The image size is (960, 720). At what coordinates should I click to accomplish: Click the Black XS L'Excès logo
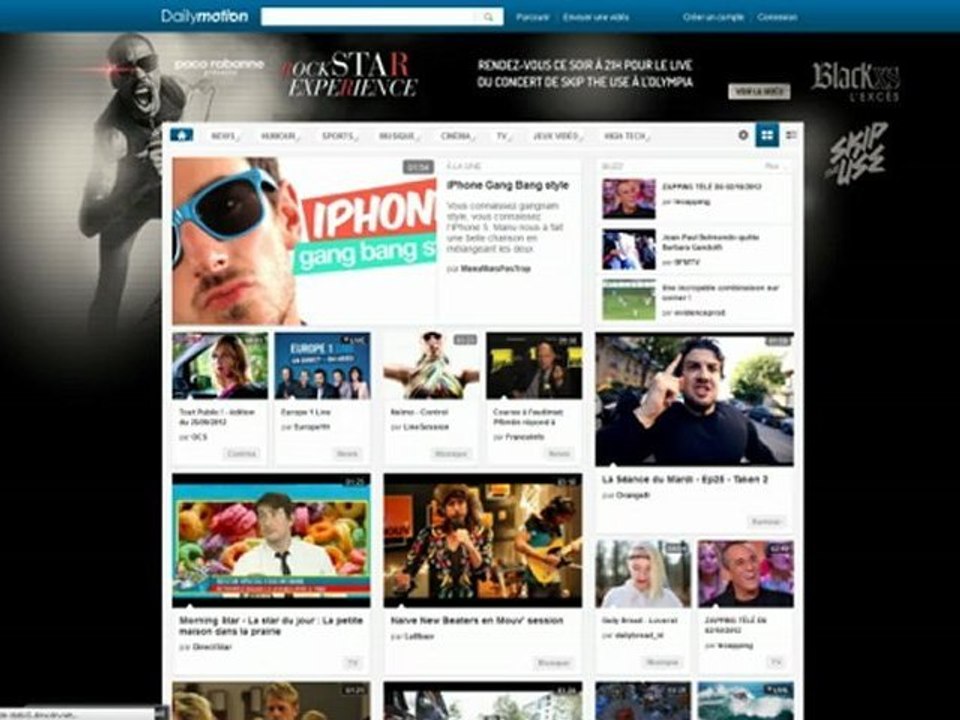[856, 81]
